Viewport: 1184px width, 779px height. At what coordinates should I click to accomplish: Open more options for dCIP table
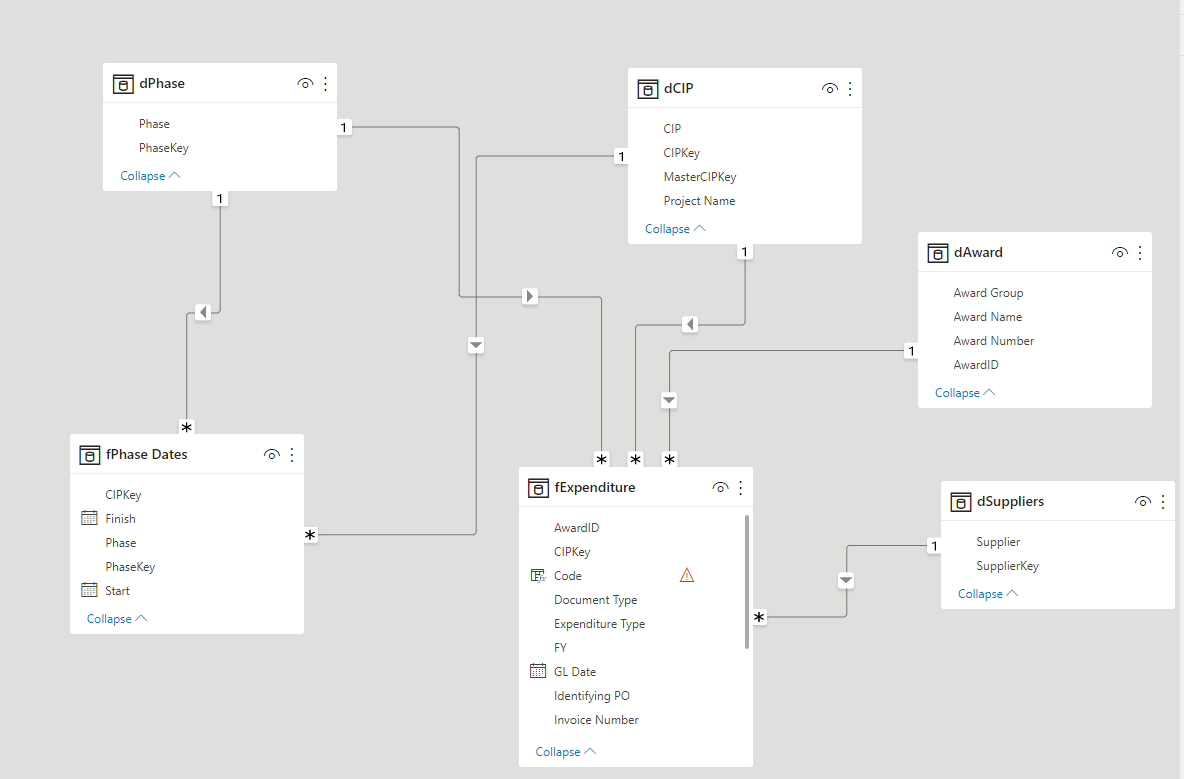pos(850,89)
